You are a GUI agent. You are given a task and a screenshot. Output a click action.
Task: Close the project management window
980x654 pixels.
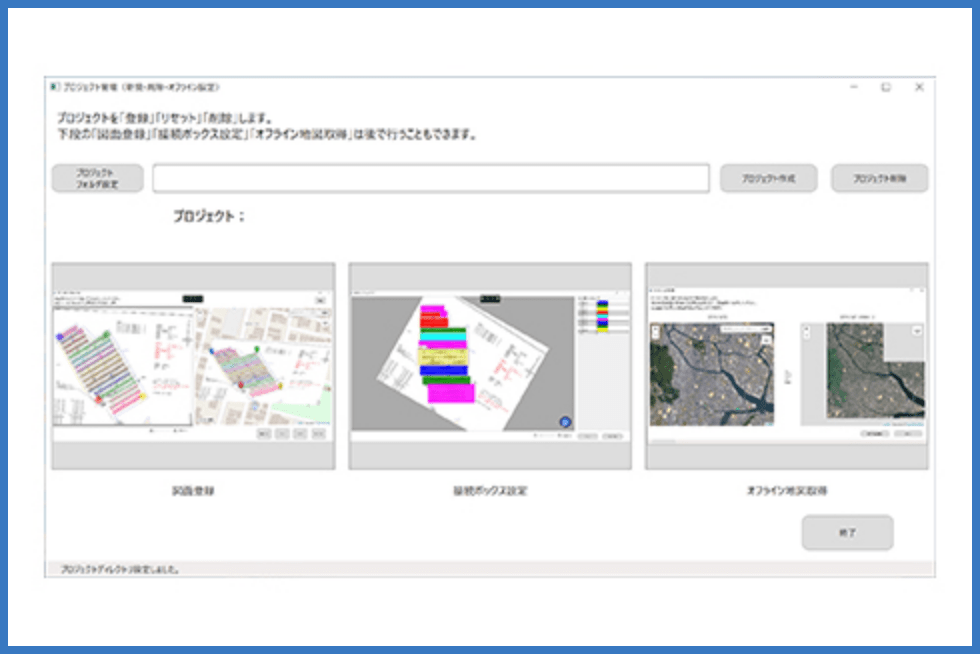tap(919, 88)
